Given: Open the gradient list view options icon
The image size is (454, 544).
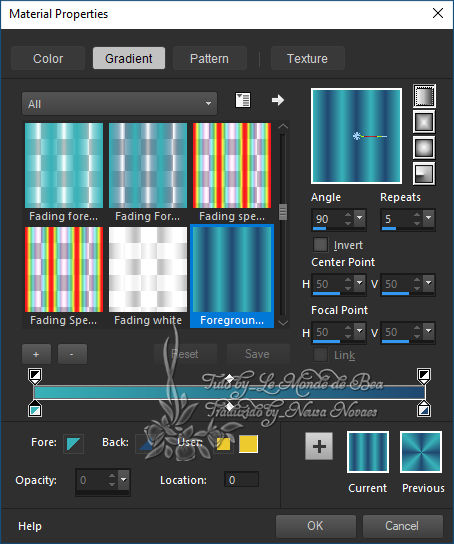Looking at the screenshot, I should [x=243, y=100].
